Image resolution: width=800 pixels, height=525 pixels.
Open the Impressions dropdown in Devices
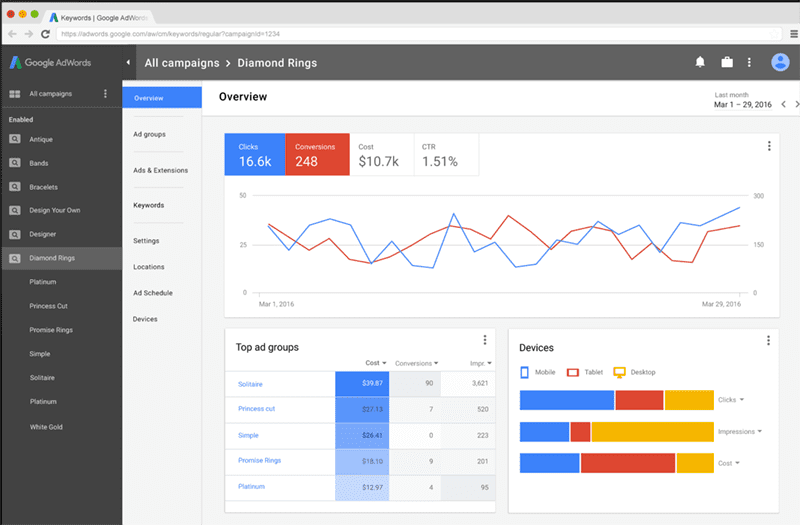[741, 432]
